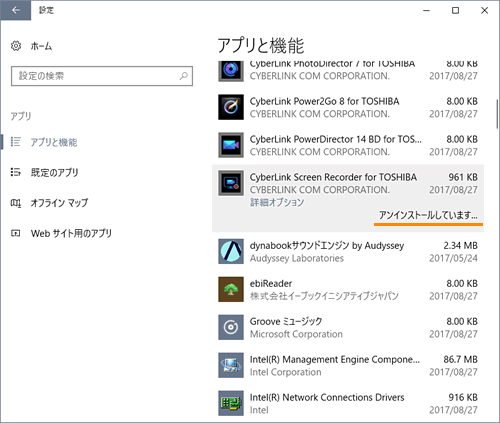Image resolution: width=500 pixels, height=423 pixels.
Task: Click the dynabook sound engine app icon
Action: point(231,251)
